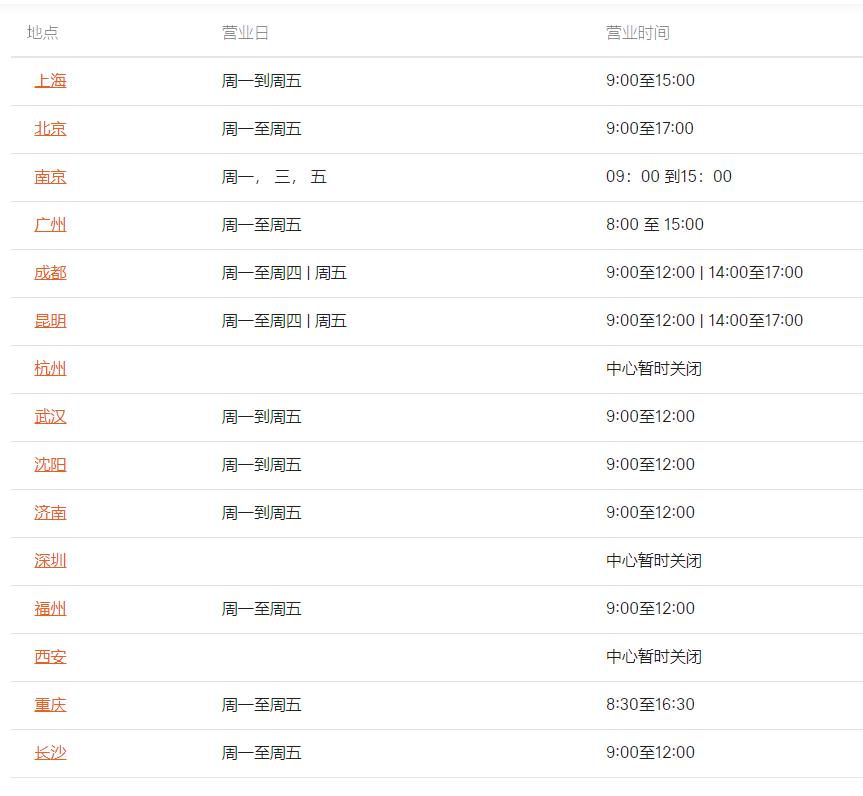The height and width of the screenshot is (796, 863).
Task: Click the 昆明 city link
Action: [x=50, y=320]
